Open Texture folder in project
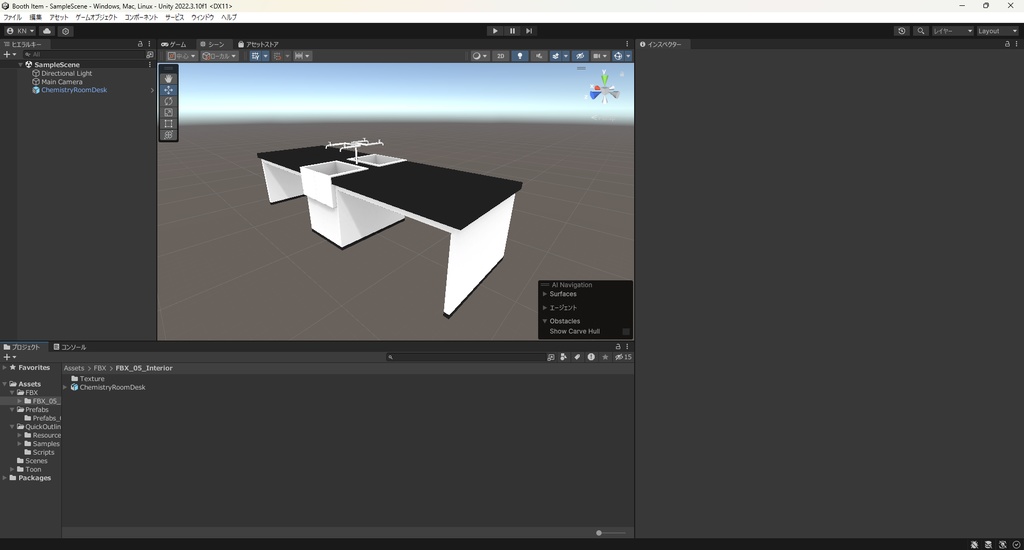 tap(91, 379)
